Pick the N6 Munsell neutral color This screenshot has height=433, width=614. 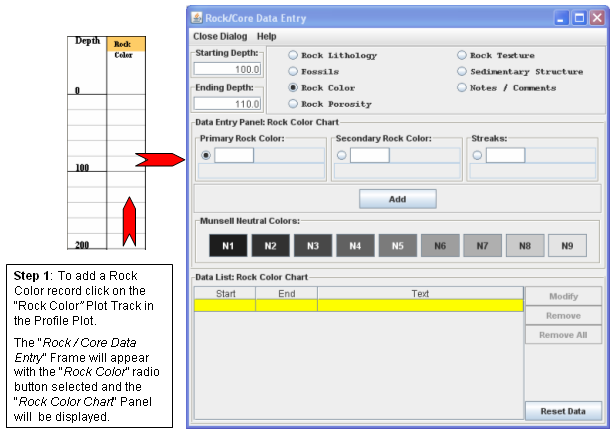tap(440, 246)
